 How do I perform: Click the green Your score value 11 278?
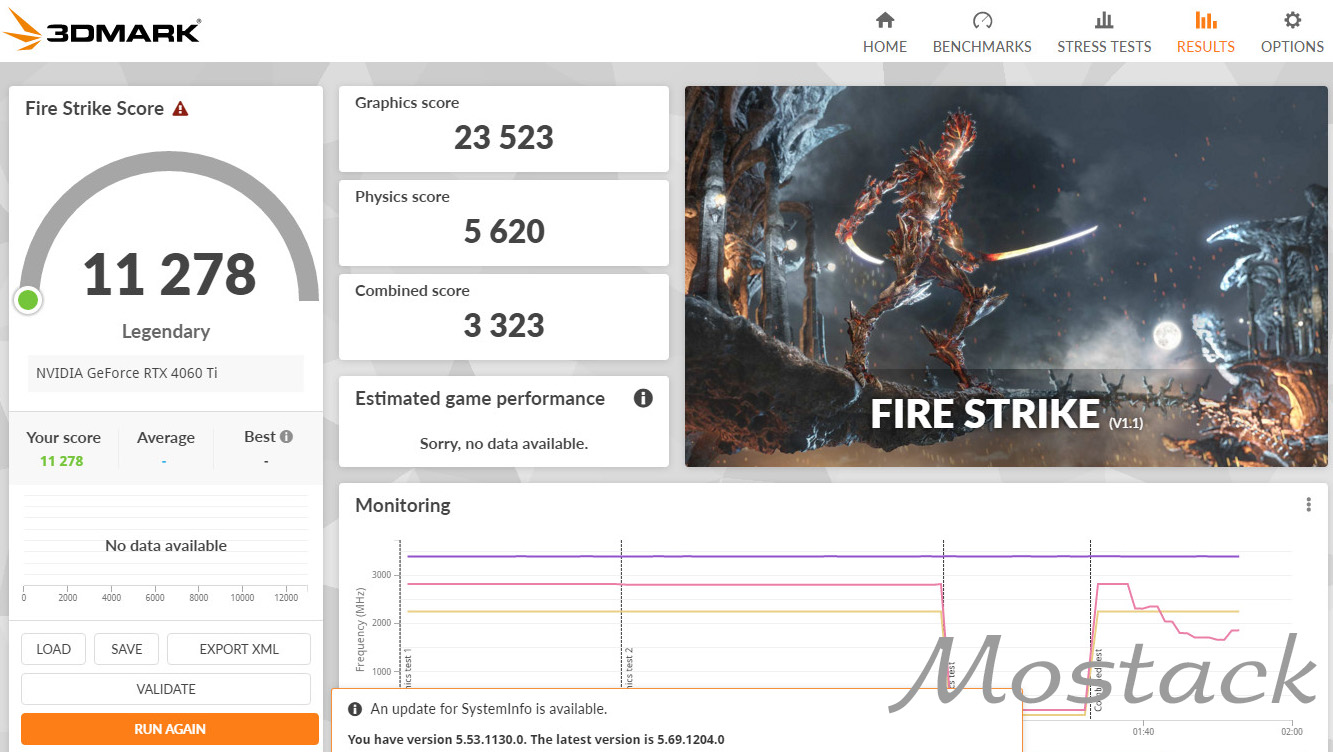pos(62,461)
